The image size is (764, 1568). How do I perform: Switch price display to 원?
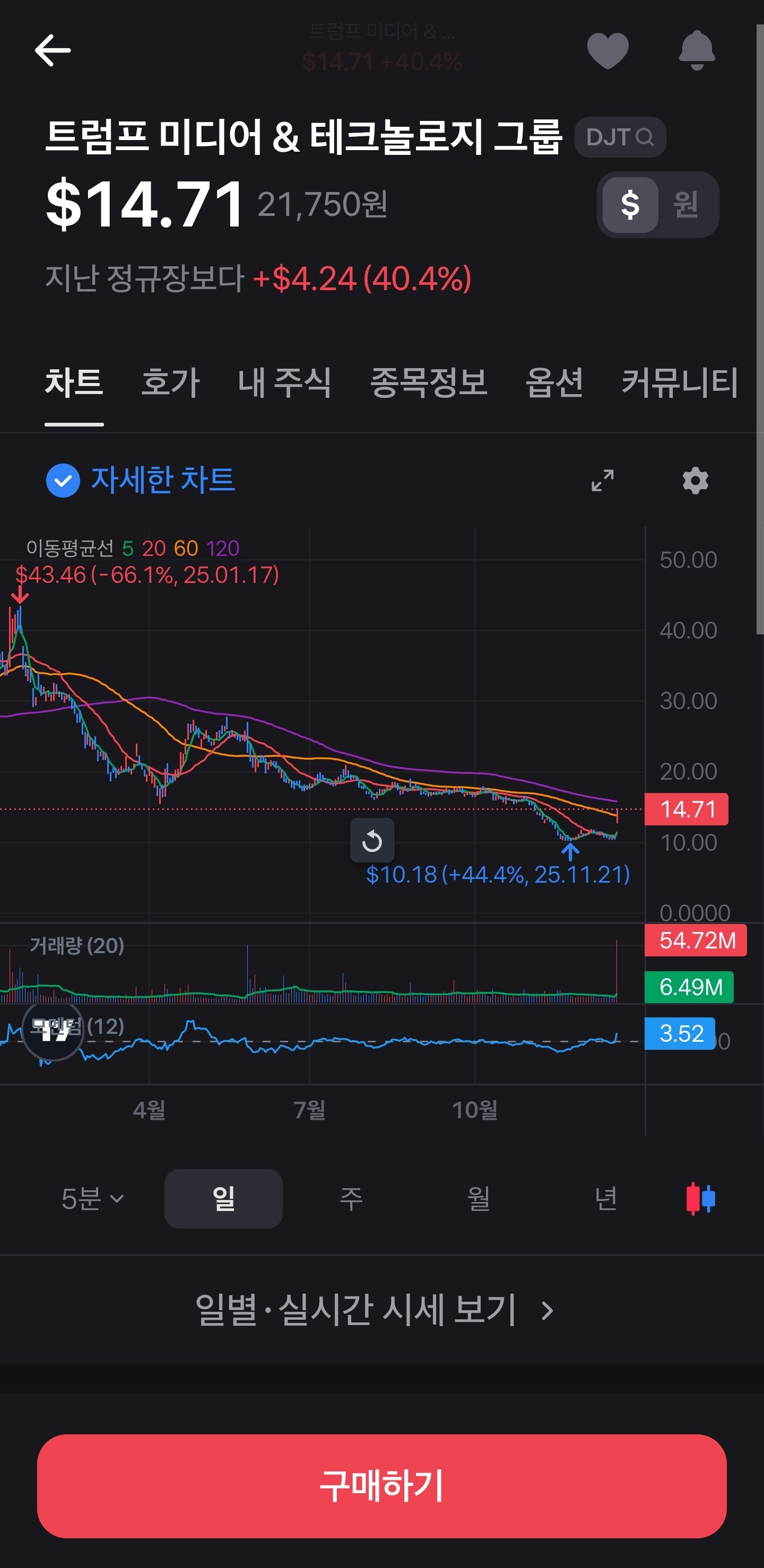point(685,205)
